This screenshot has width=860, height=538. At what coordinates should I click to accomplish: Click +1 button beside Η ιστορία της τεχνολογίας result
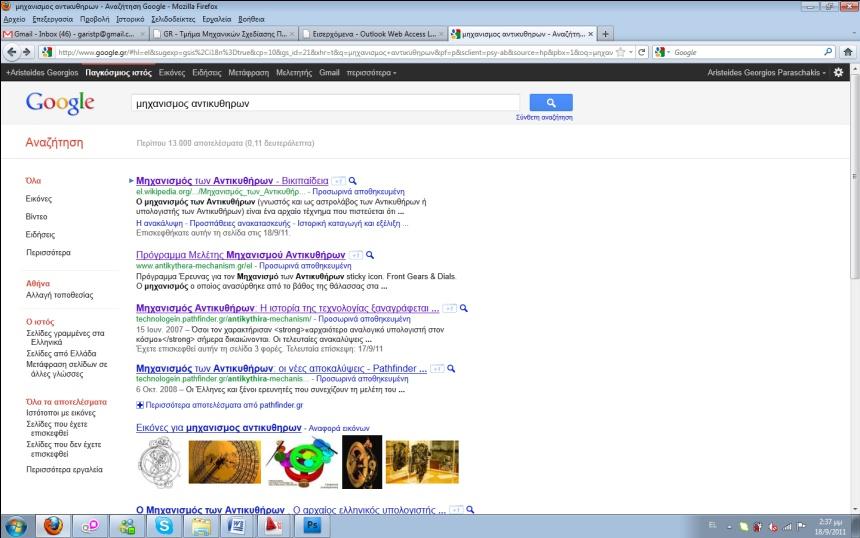point(450,308)
